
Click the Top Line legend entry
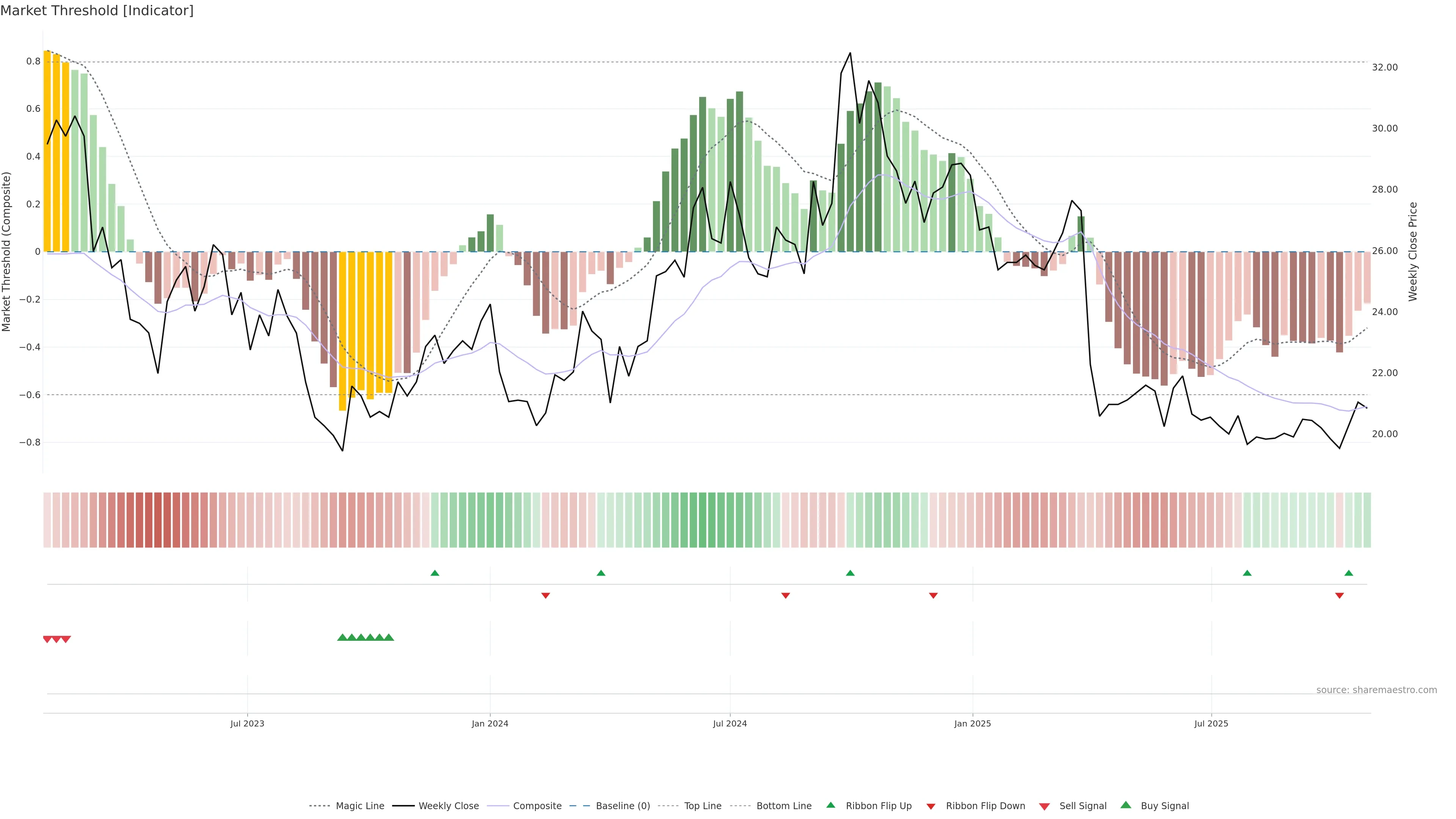[x=703, y=805]
